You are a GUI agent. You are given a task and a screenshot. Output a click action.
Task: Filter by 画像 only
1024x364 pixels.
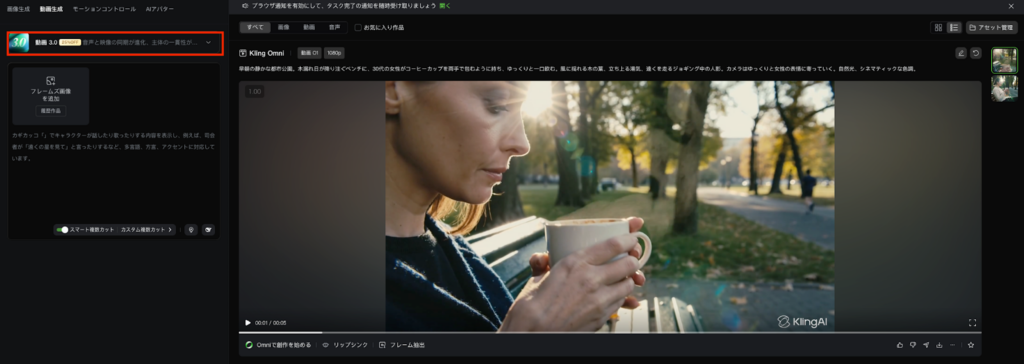pyautogui.click(x=283, y=27)
